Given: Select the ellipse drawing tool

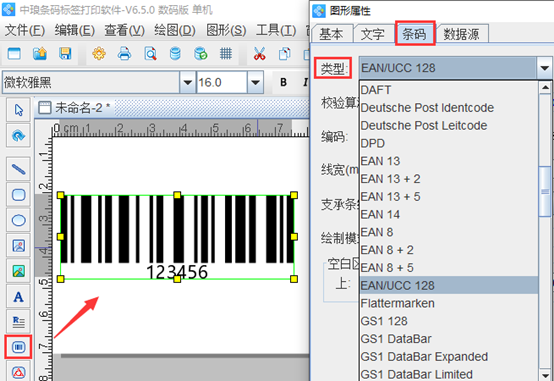Looking at the screenshot, I should click(x=18, y=220).
